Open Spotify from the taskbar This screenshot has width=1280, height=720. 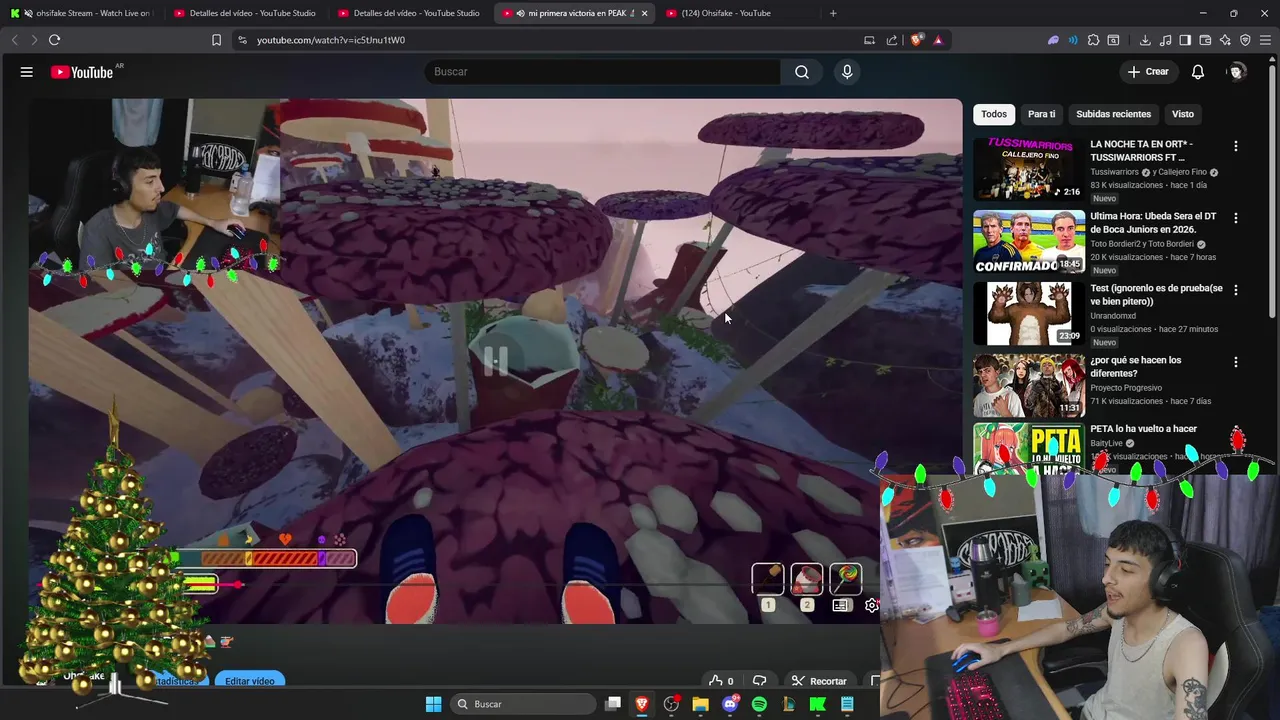pyautogui.click(x=759, y=704)
